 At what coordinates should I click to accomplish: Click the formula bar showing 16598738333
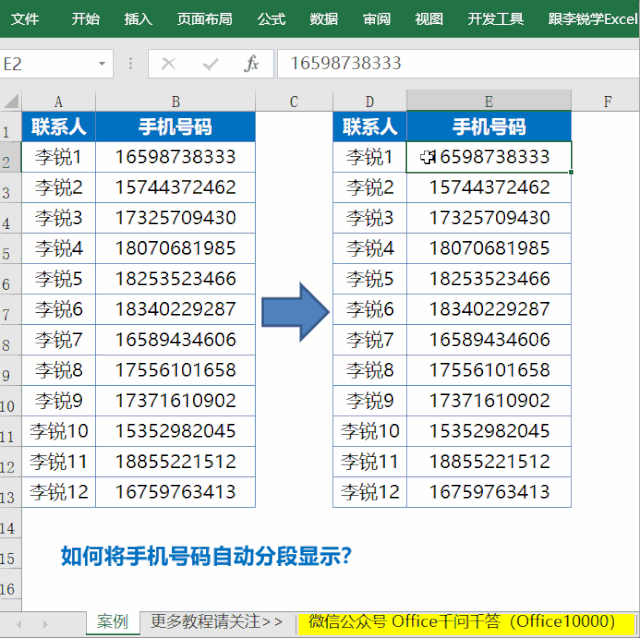click(x=450, y=64)
